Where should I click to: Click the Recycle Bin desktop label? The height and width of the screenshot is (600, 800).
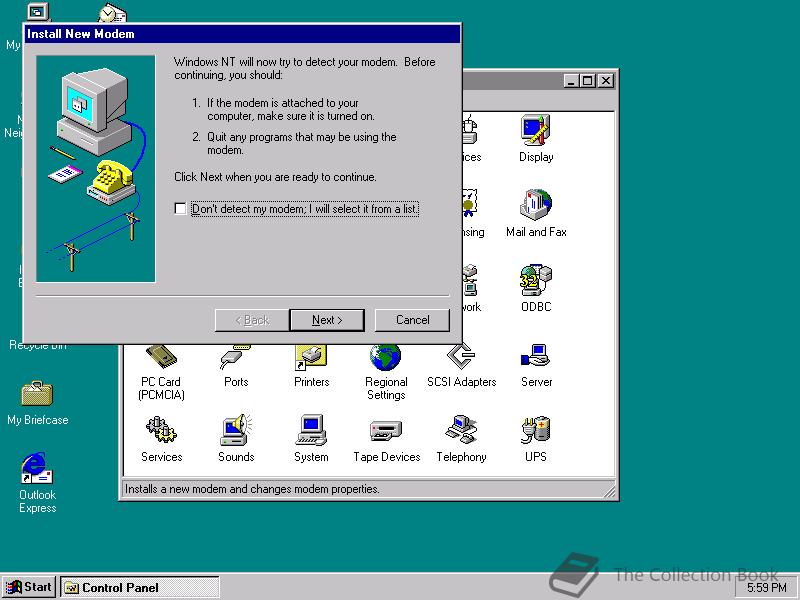[38, 345]
